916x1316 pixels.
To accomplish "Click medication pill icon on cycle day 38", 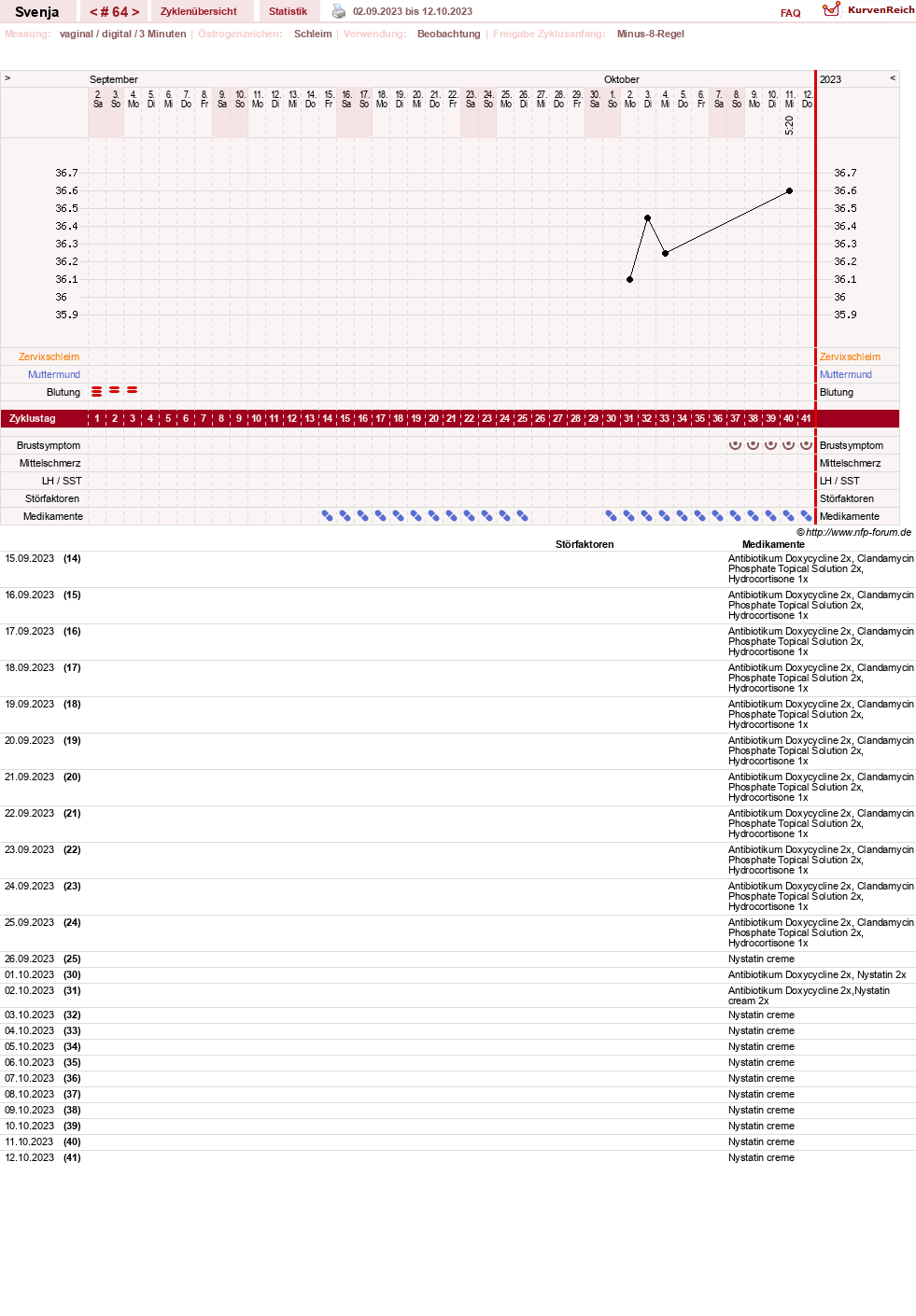I will tap(753, 515).
